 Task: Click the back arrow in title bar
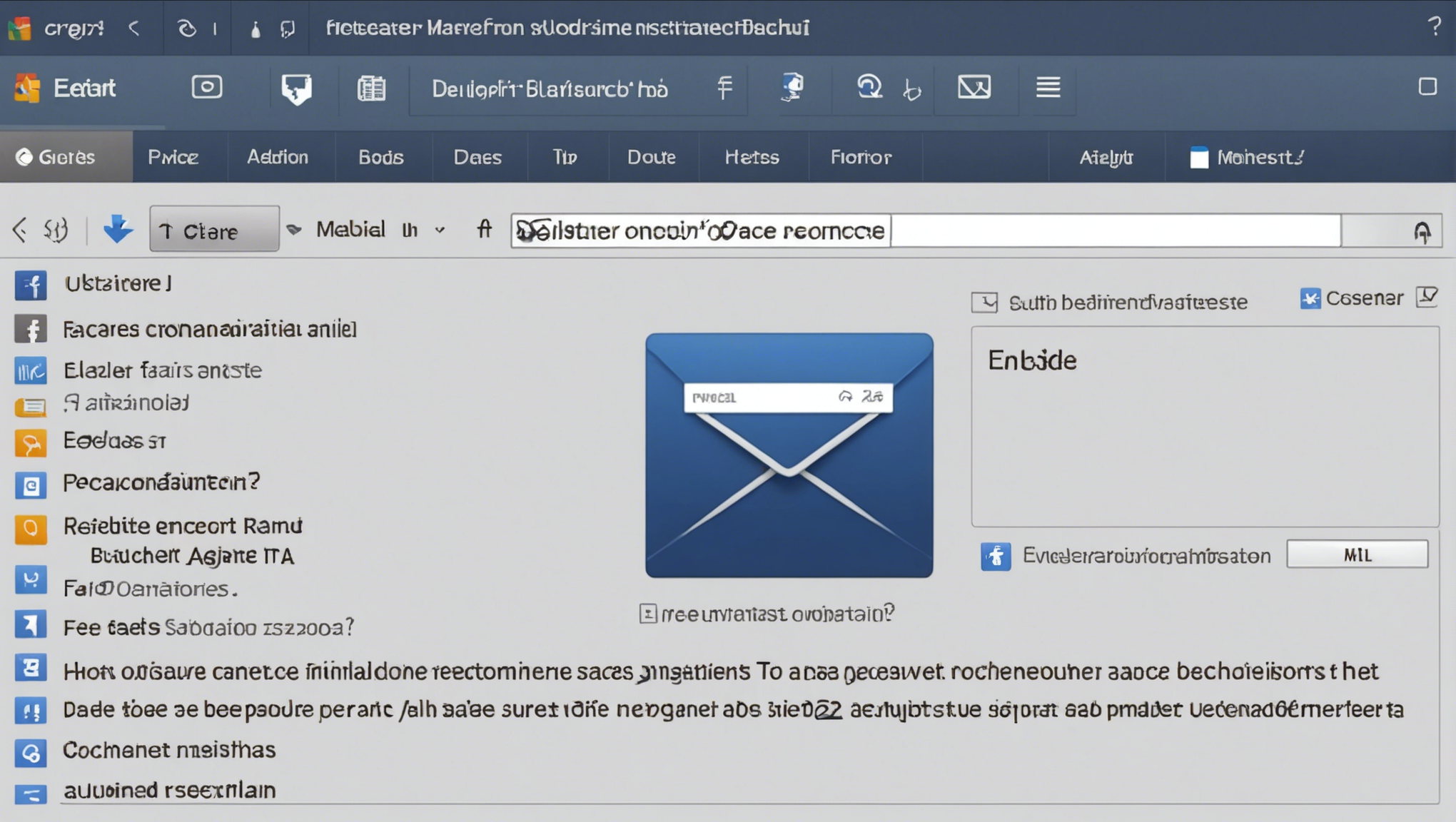(x=134, y=29)
